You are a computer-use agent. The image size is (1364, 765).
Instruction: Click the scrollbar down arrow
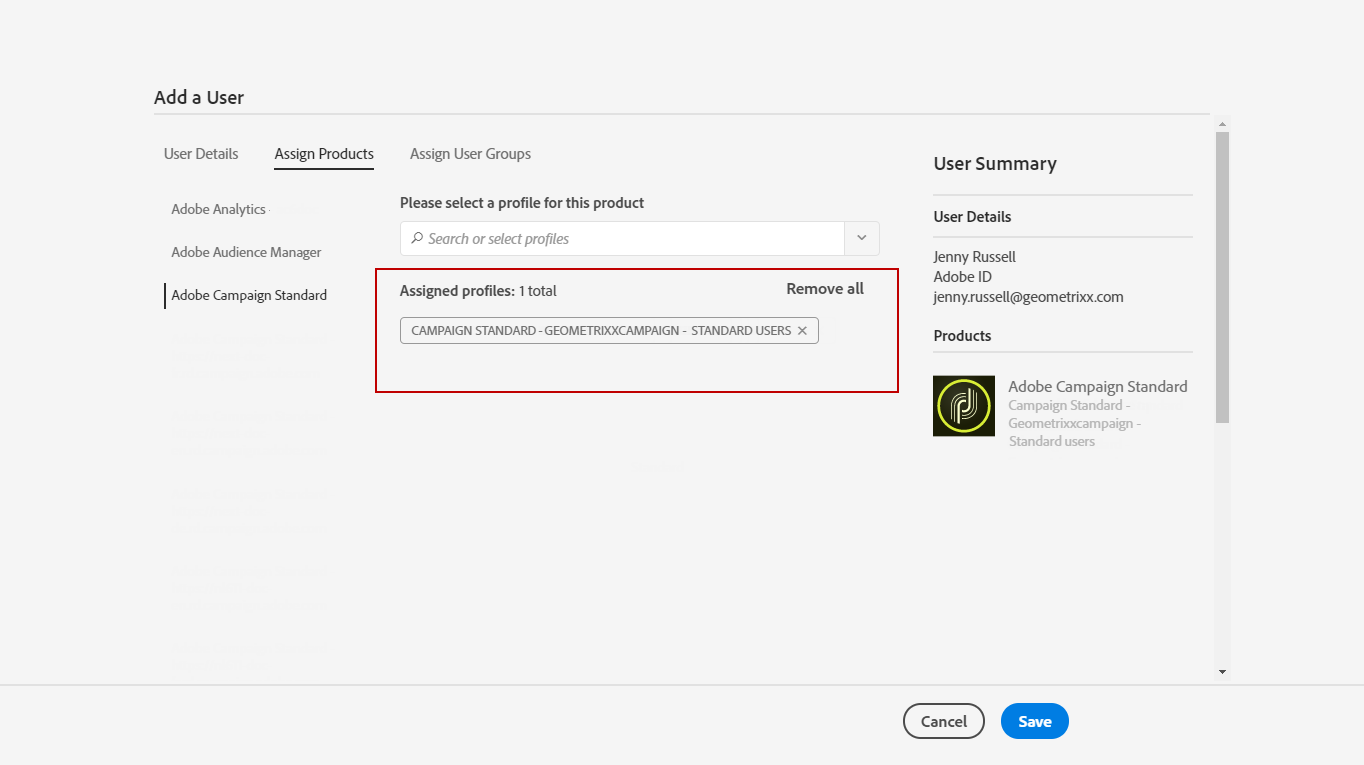pyautogui.click(x=1222, y=672)
